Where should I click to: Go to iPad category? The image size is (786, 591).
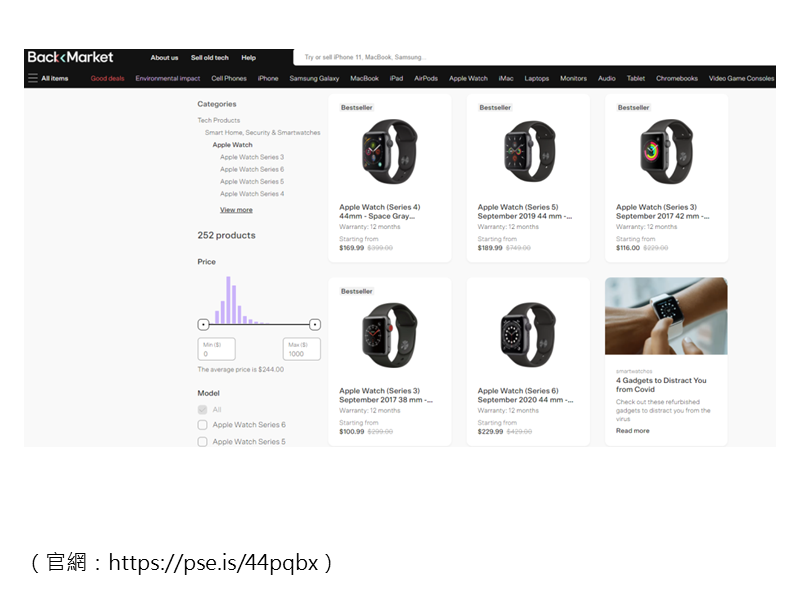[396, 78]
